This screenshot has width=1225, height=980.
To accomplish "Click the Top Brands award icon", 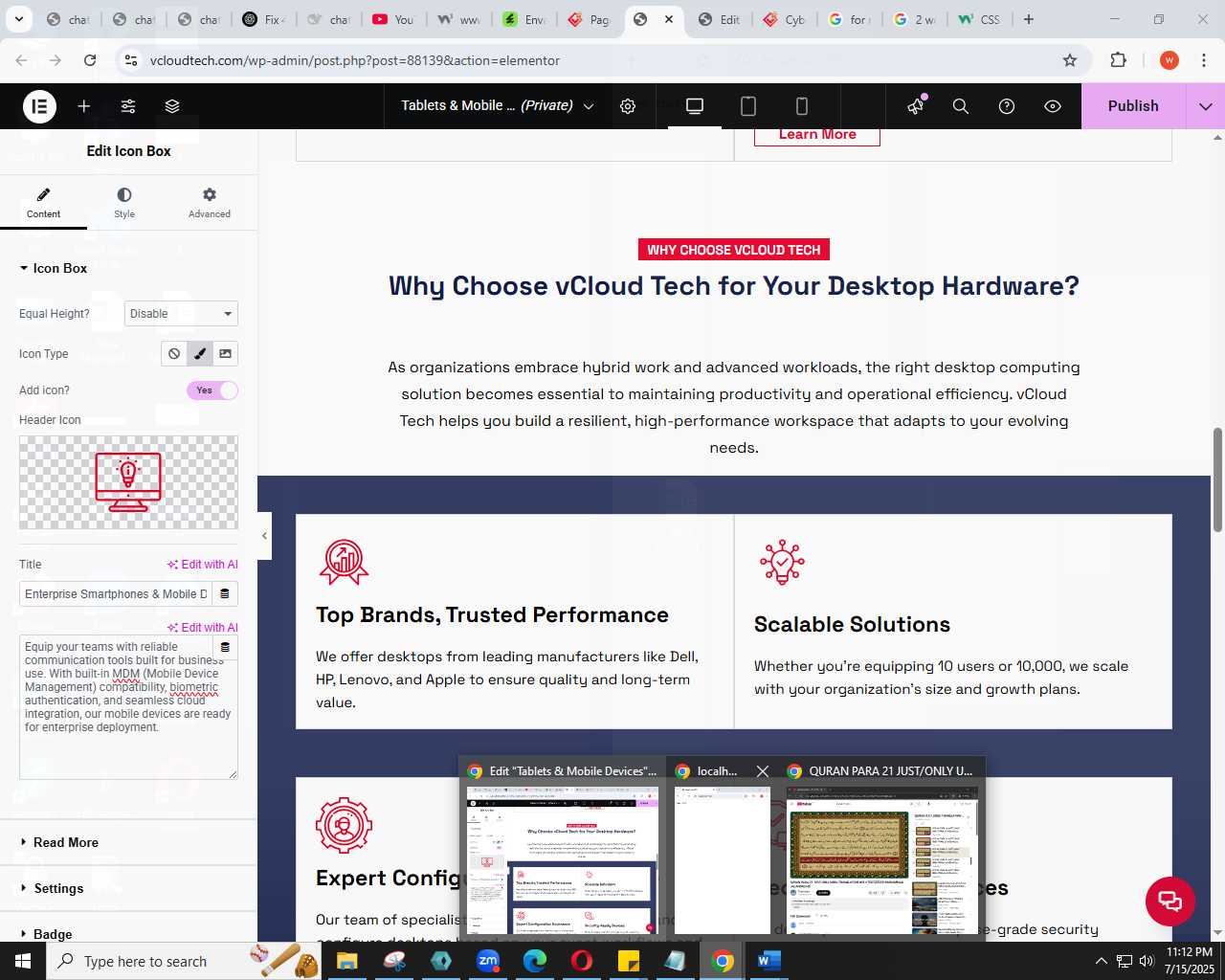I will [344, 562].
